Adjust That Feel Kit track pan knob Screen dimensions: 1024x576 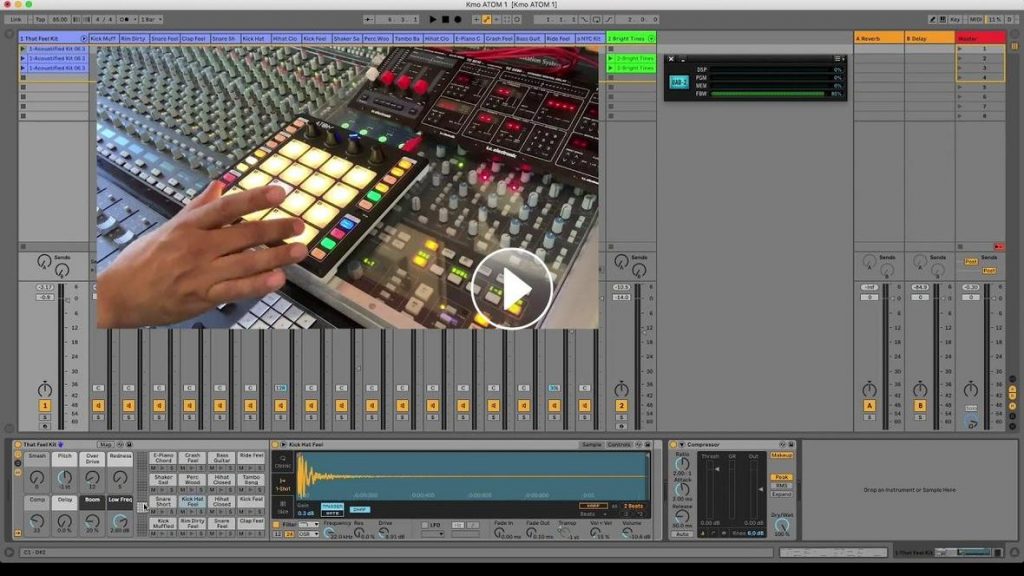(44, 390)
